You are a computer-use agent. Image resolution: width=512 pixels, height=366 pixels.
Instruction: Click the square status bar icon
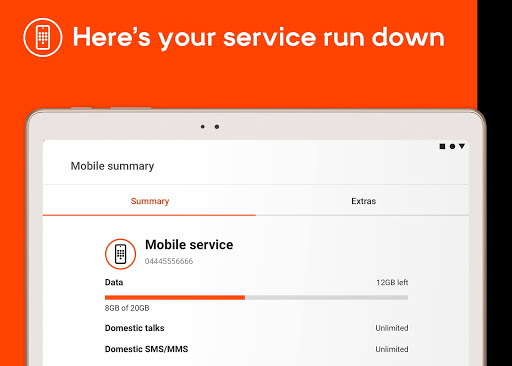pos(442,146)
